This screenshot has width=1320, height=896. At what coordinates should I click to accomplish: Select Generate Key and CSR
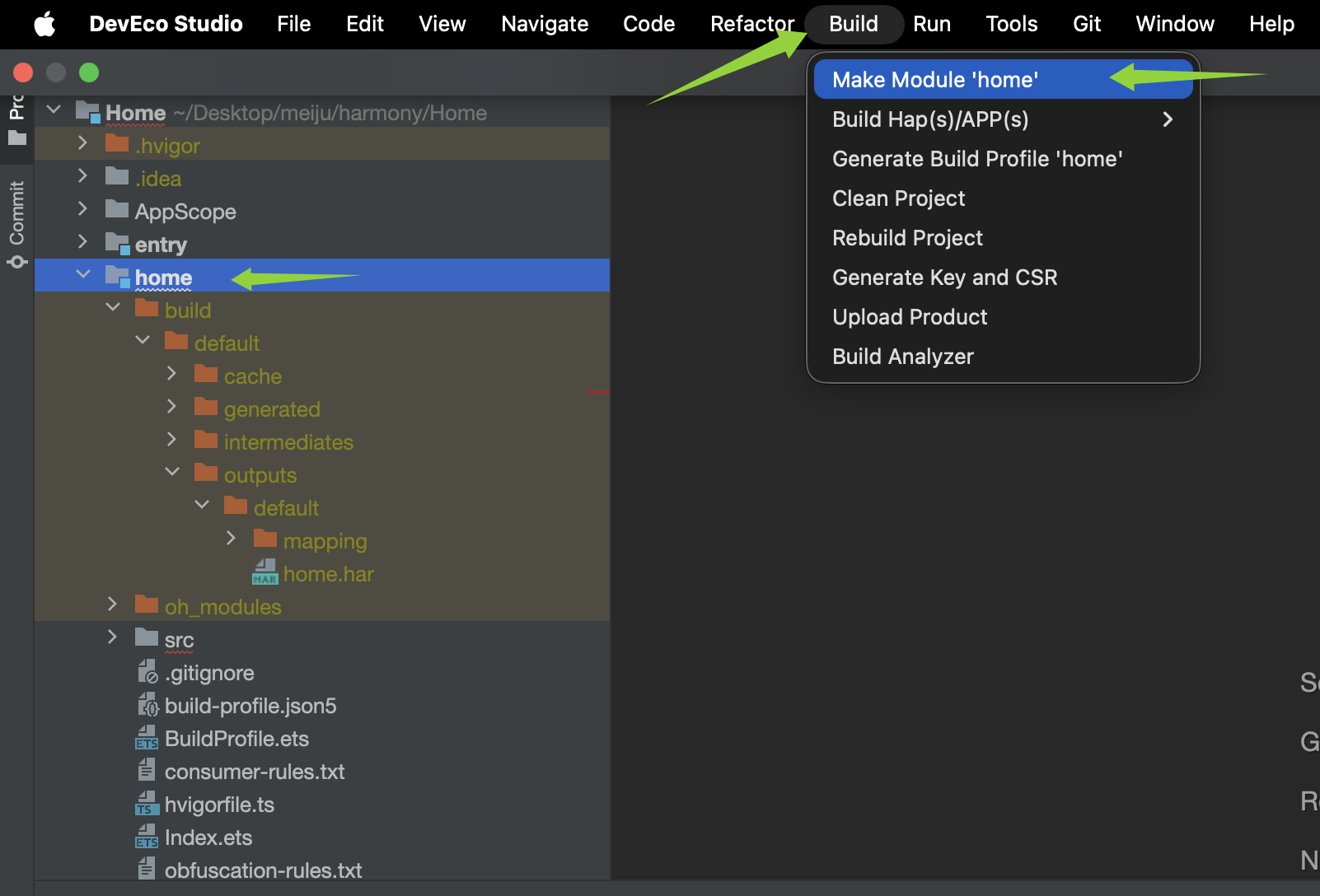(1003, 278)
